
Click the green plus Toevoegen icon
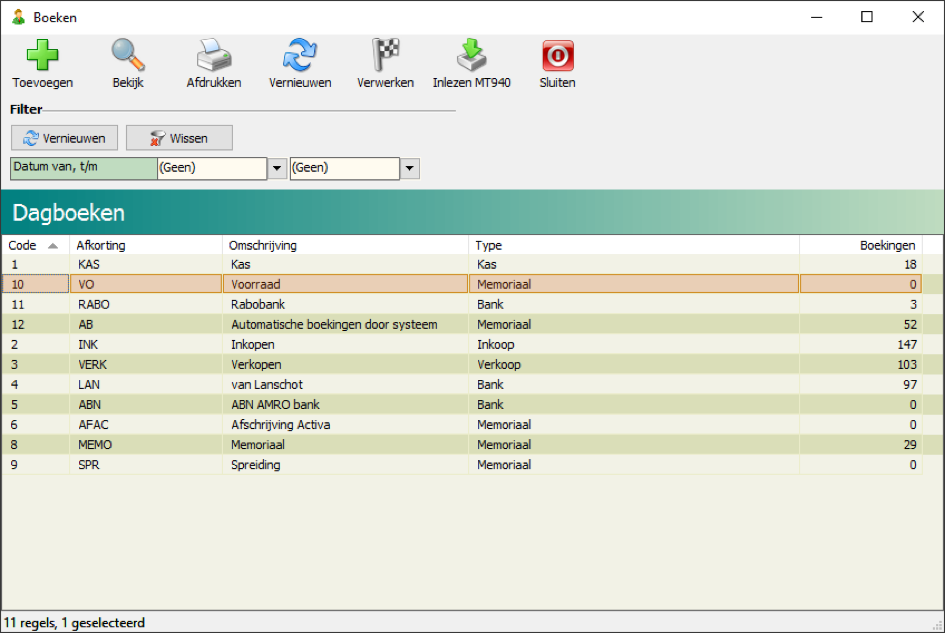click(42, 55)
